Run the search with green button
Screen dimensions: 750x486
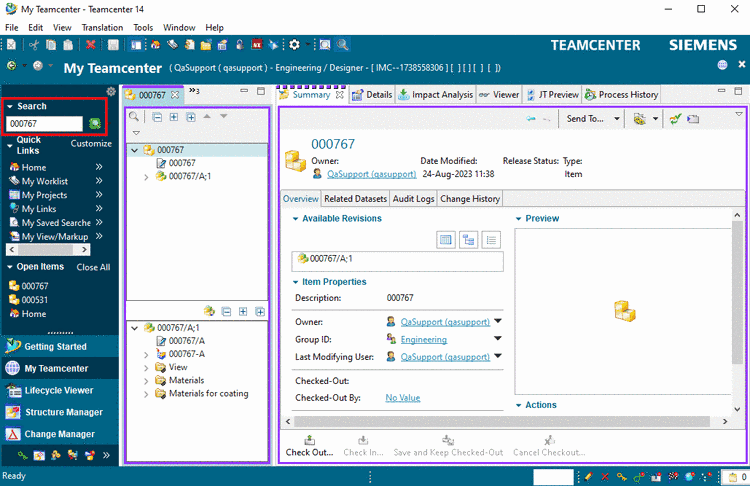[x=95, y=124]
